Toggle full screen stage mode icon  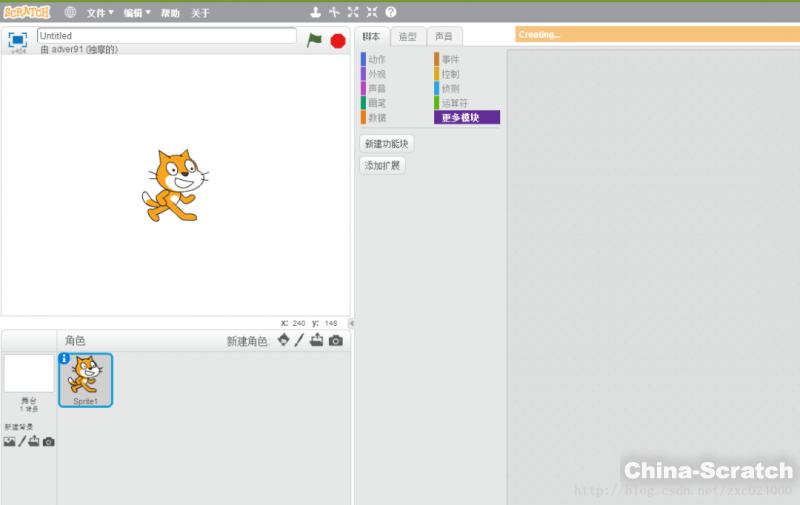click(17, 40)
